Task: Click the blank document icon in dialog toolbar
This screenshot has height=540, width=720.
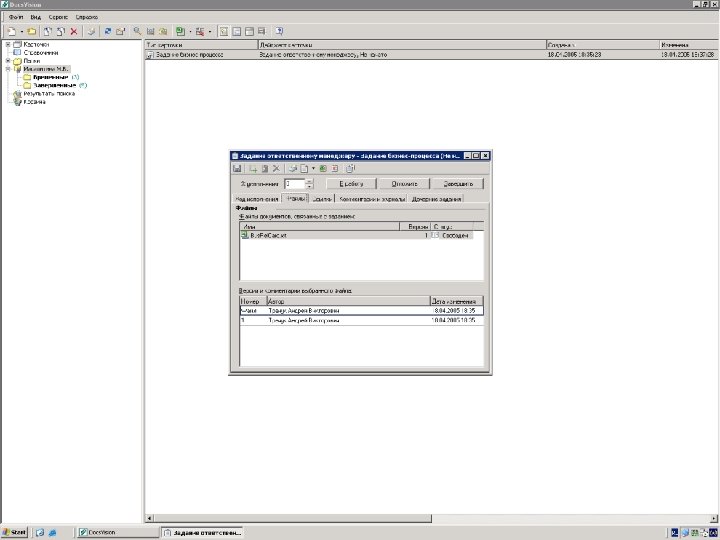Action: (x=304, y=169)
